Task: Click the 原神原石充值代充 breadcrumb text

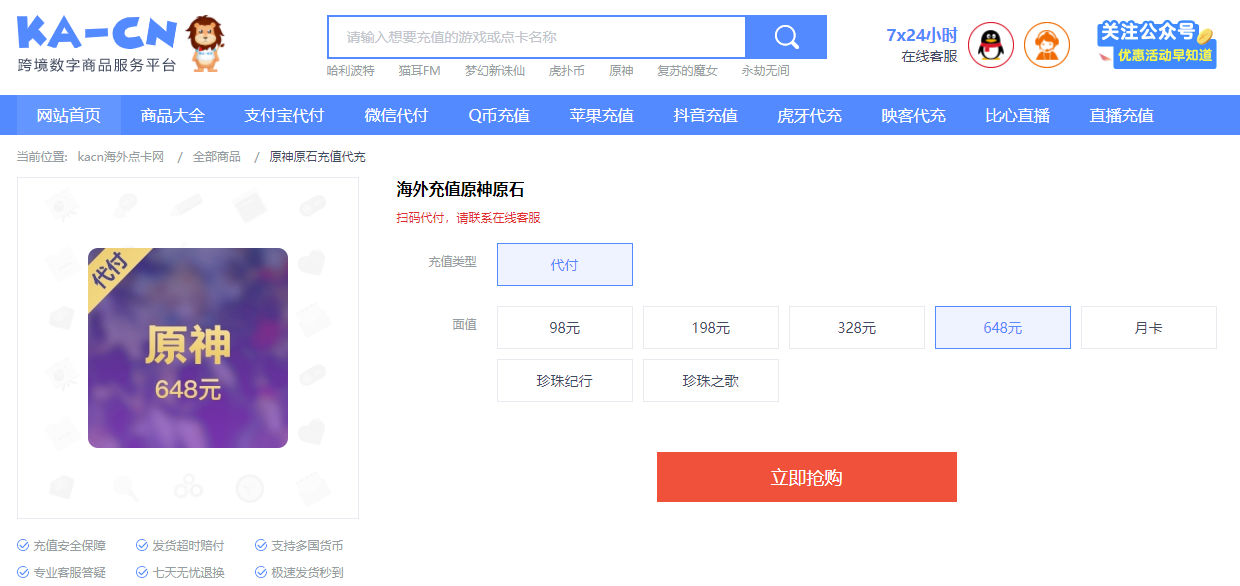Action: click(318, 157)
